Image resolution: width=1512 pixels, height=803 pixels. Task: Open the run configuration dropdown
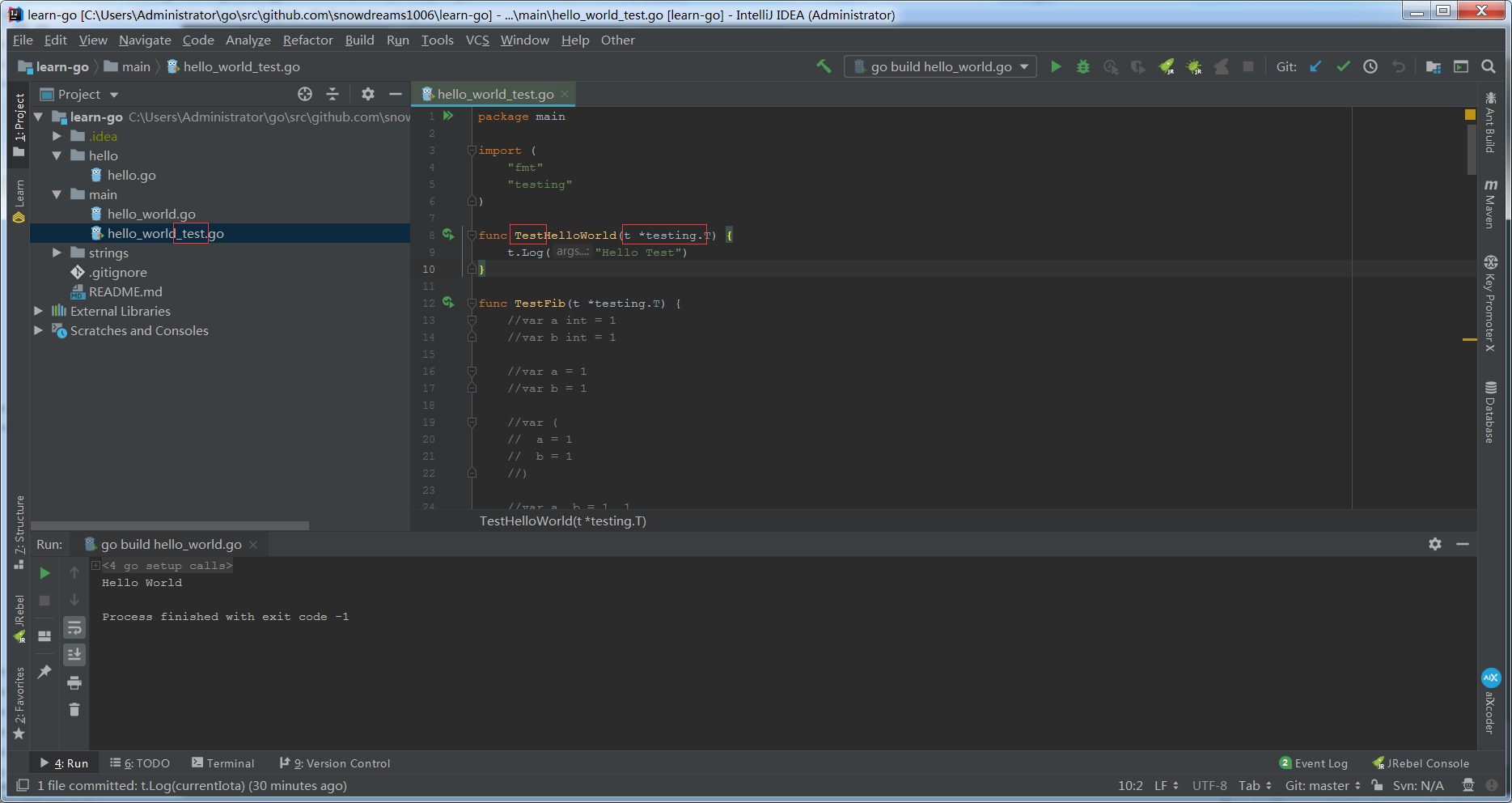coord(940,66)
